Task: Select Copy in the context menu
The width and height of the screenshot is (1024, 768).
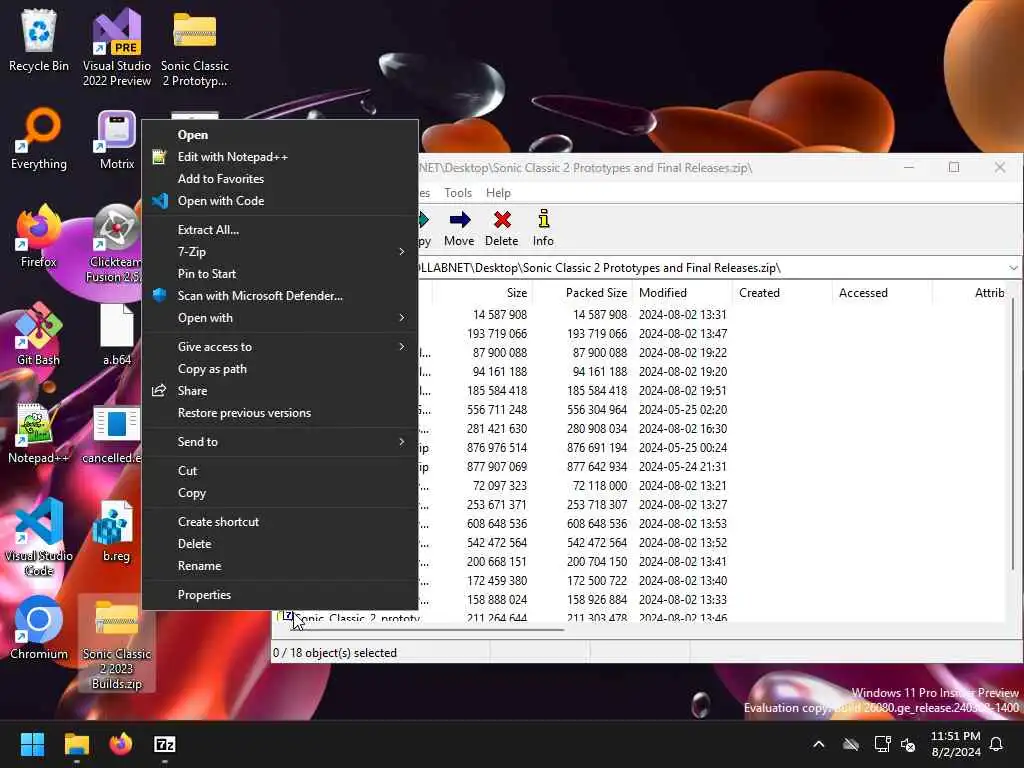Action: click(280, 493)
